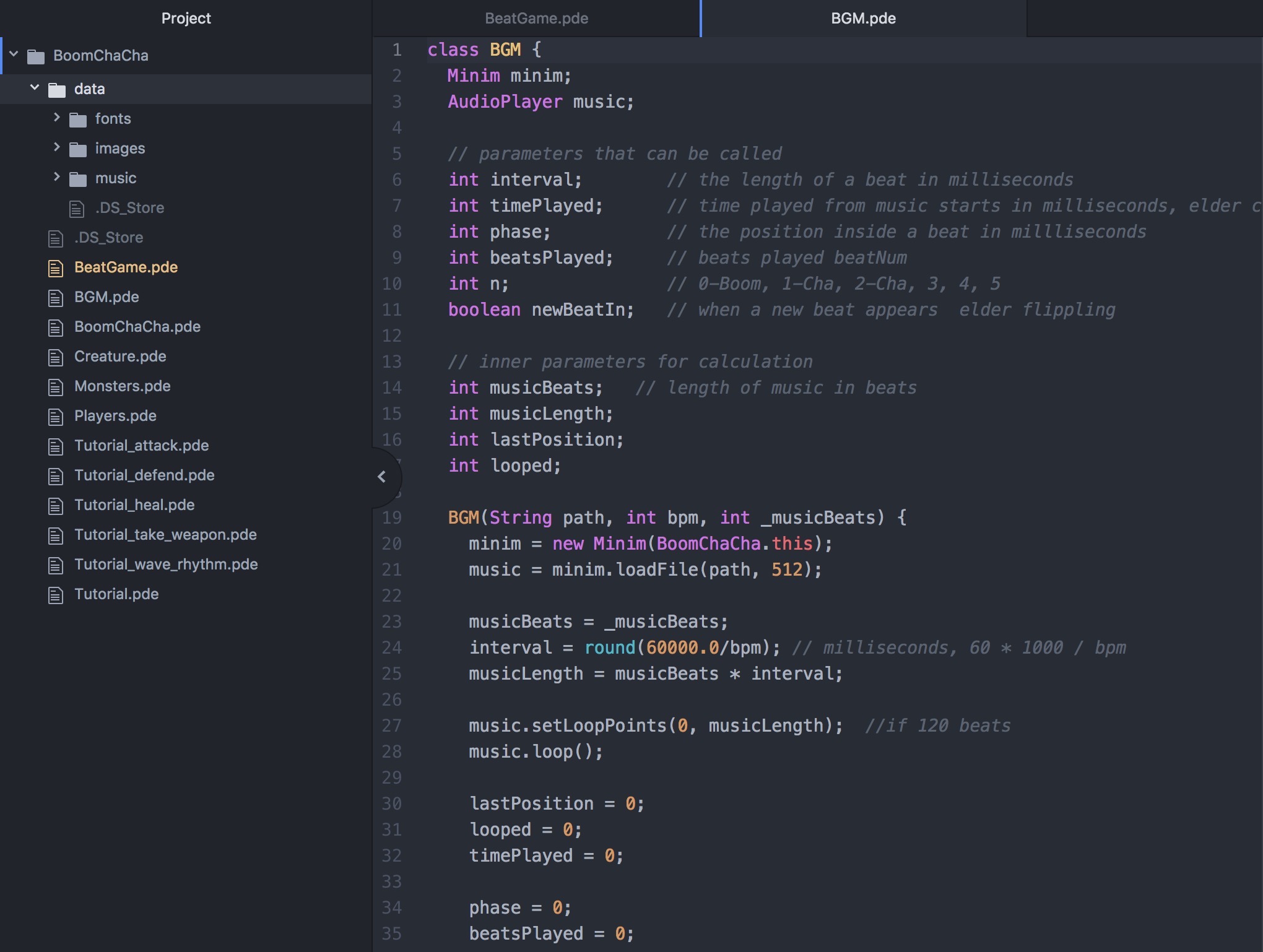
Task: Click the '// inner parameters for calculation' comment
Action: click(x=630, y=361)
